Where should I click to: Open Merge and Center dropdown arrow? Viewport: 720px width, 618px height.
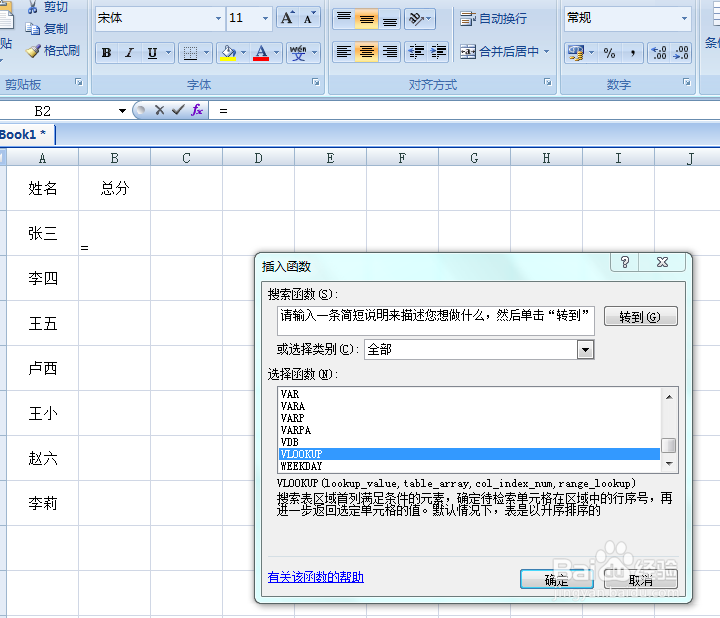pyautogui.click(x=546, y=51)
